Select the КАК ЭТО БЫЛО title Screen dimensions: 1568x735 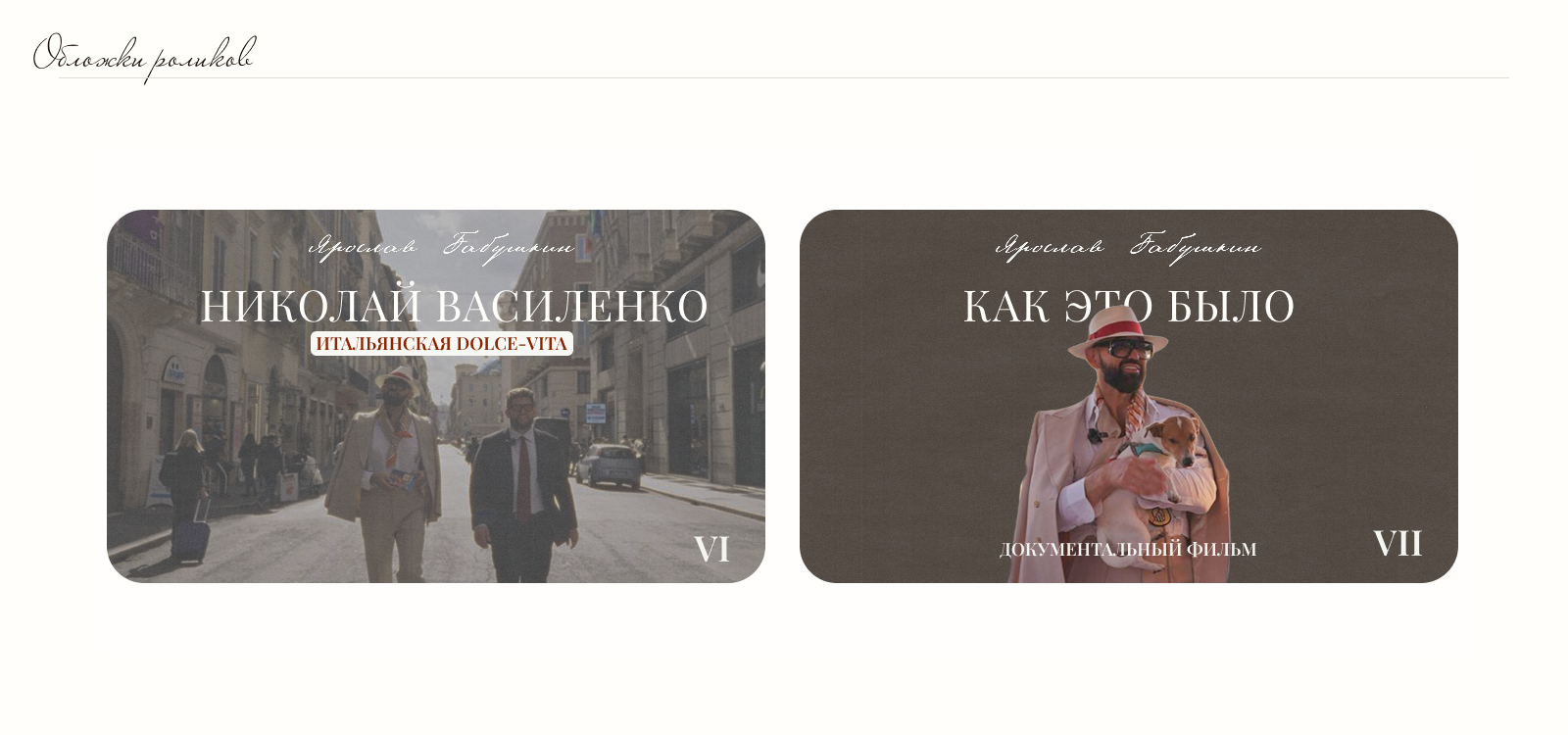[1129, 306]
